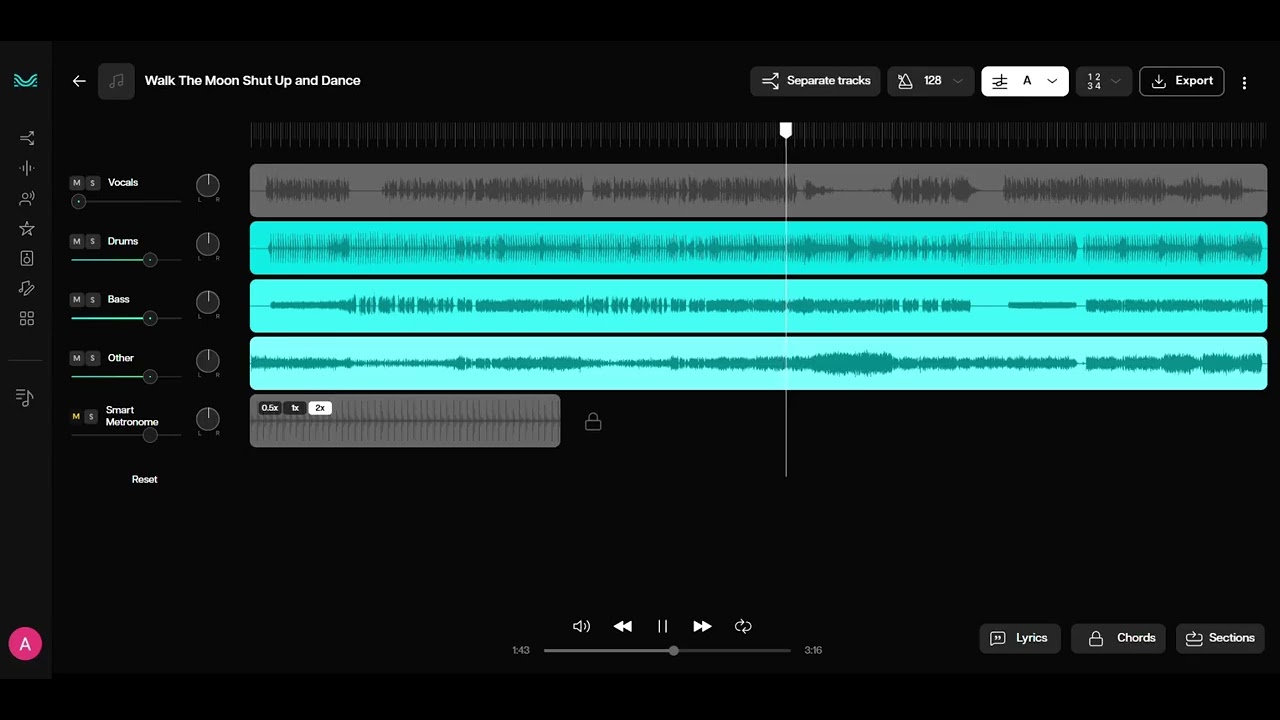Click the volume speaker icon
1280x720 pixels.
(581, 626)
